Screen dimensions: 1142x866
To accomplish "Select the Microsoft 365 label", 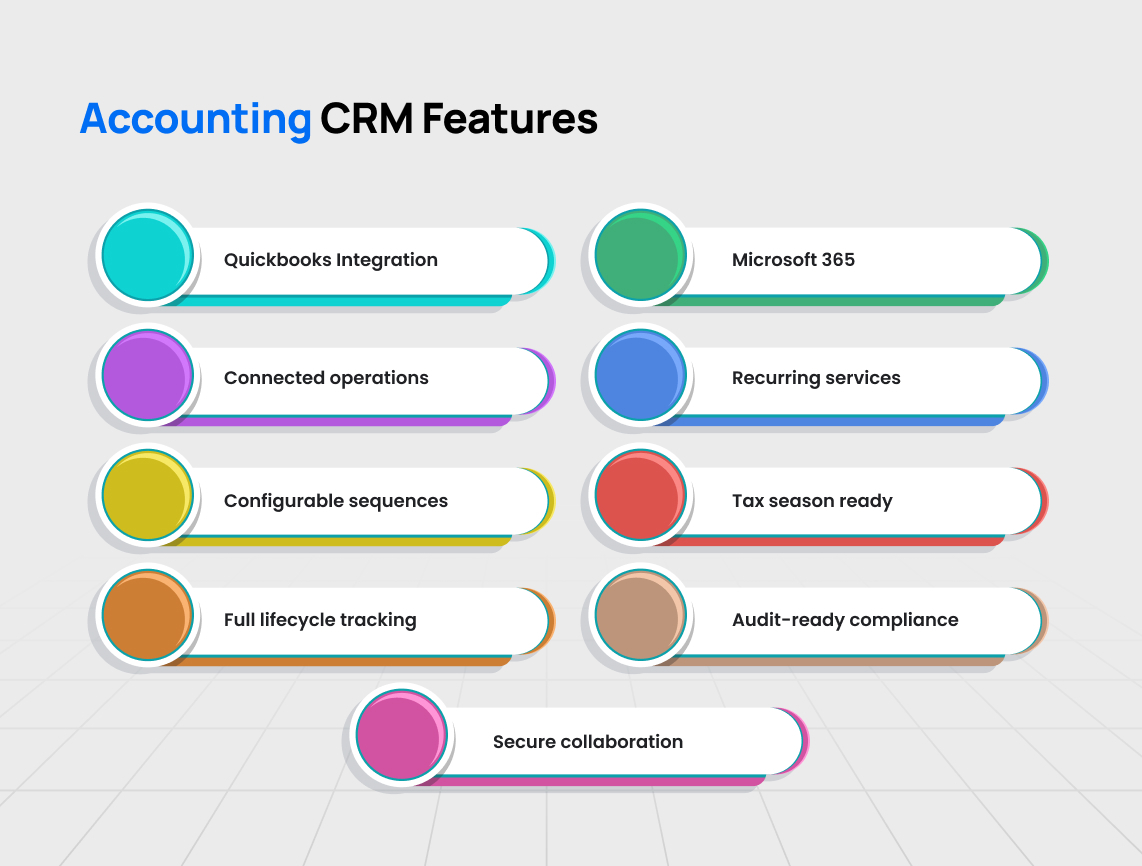I will 793,260.
